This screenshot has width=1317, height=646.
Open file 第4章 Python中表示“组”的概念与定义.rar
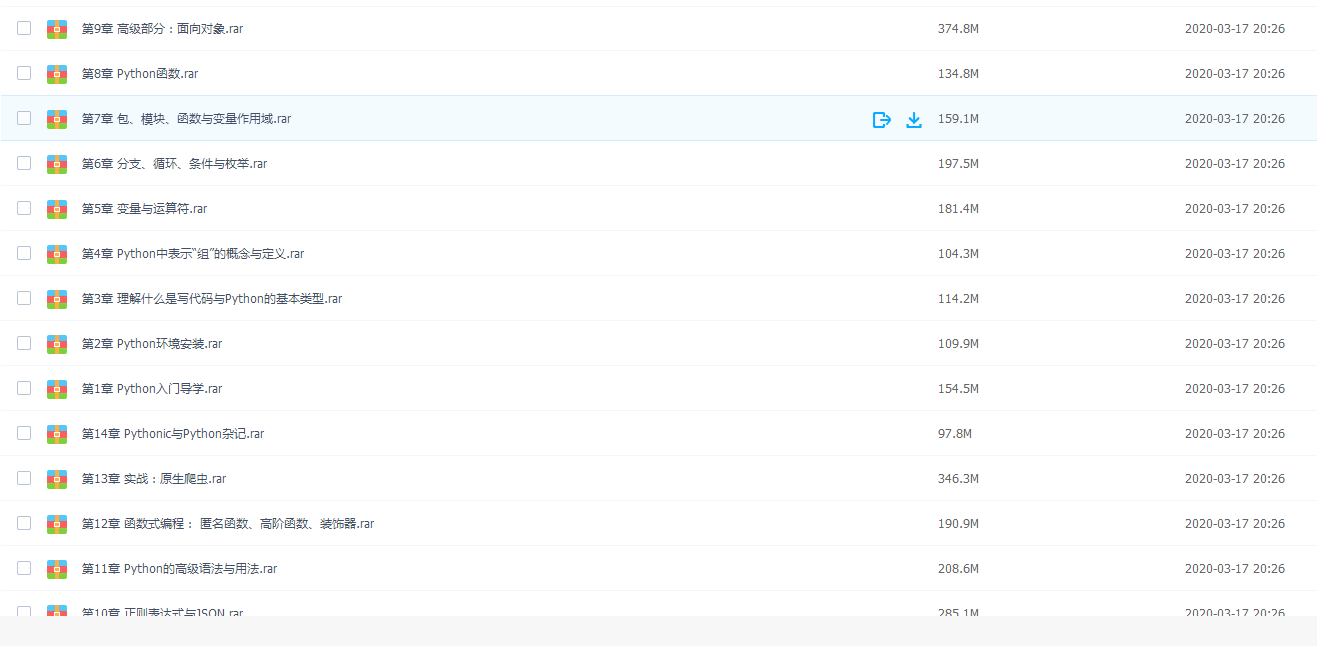coord(193,254)
